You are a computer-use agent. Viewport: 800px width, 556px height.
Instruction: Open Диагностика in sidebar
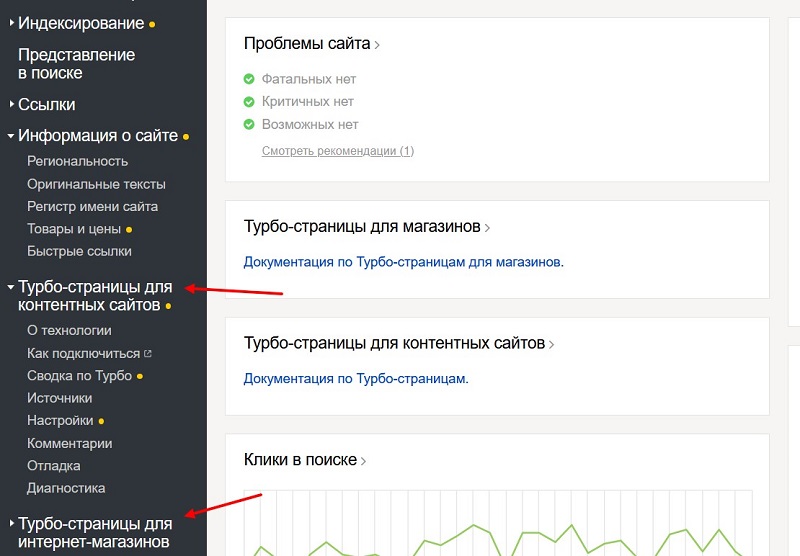pyautogui.click(x=66, y=489)
